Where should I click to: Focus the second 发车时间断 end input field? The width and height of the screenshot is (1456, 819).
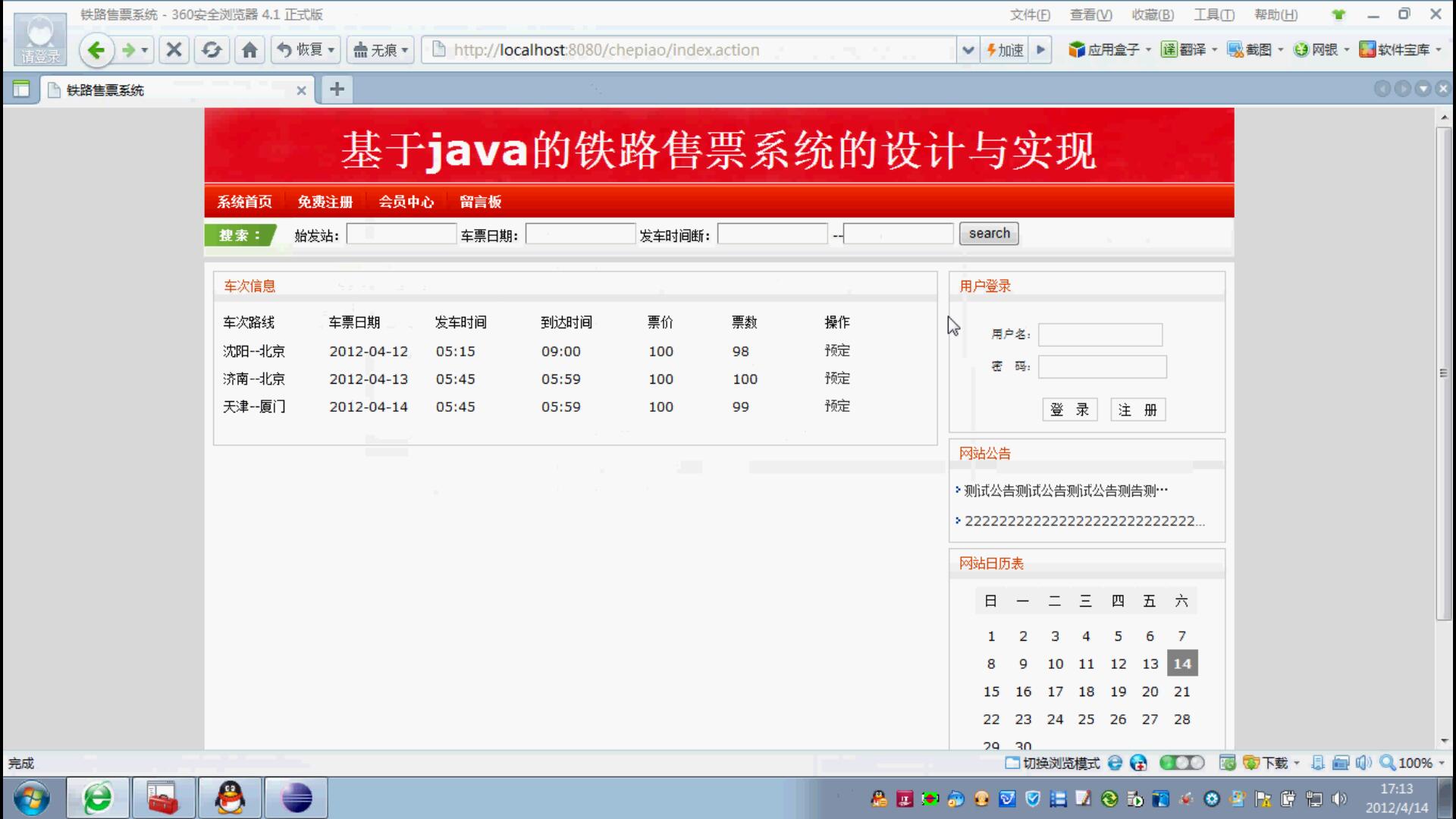point(899,234)
